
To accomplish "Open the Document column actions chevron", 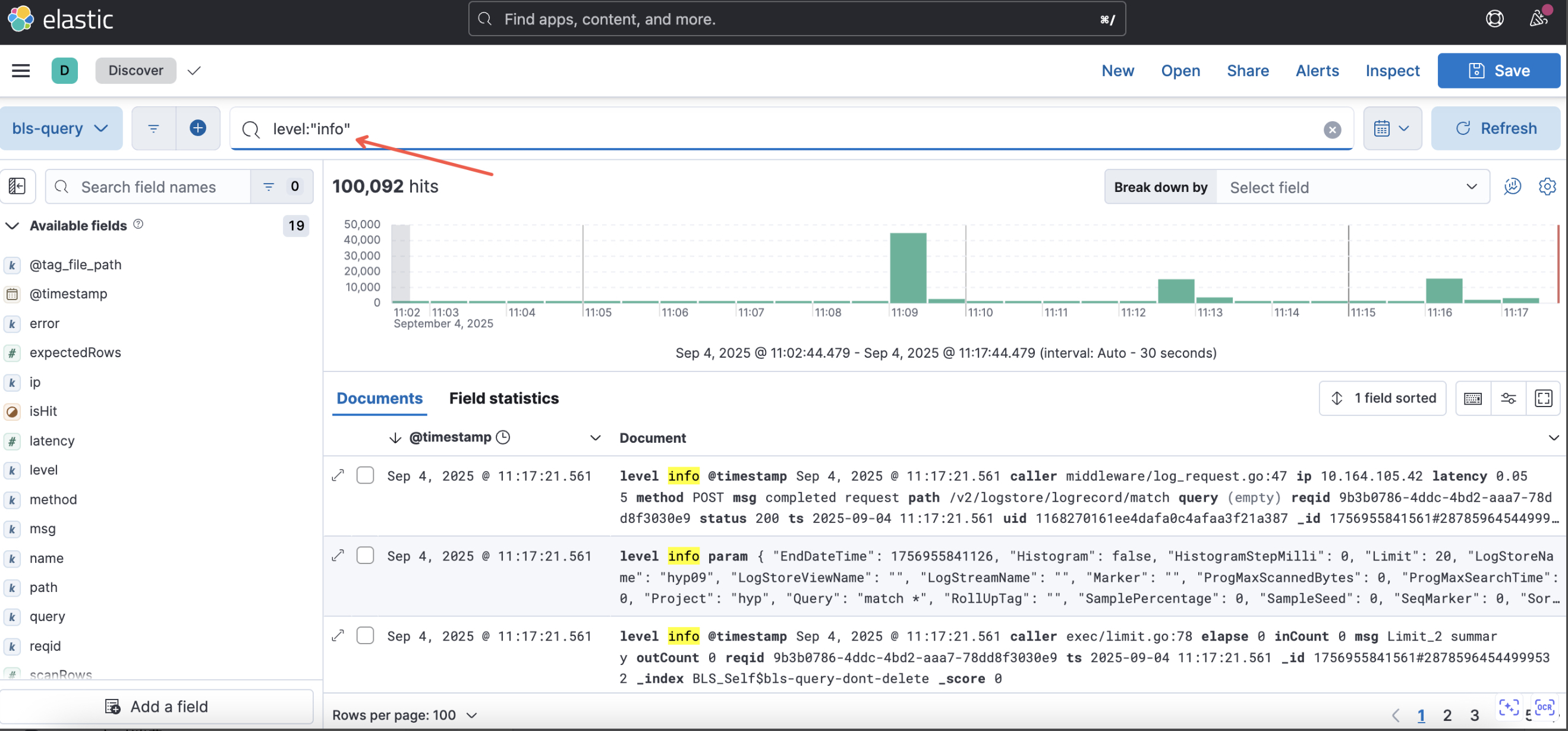I will click(1553, 437).
